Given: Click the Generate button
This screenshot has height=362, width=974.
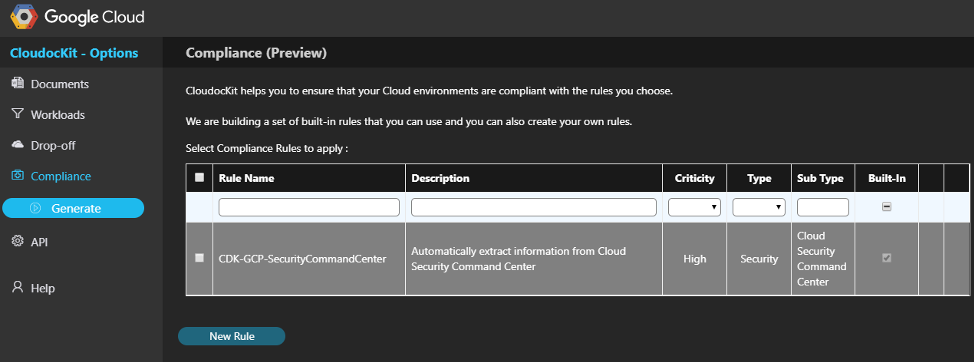Looking at the screenshot, I should coord(73,209).
